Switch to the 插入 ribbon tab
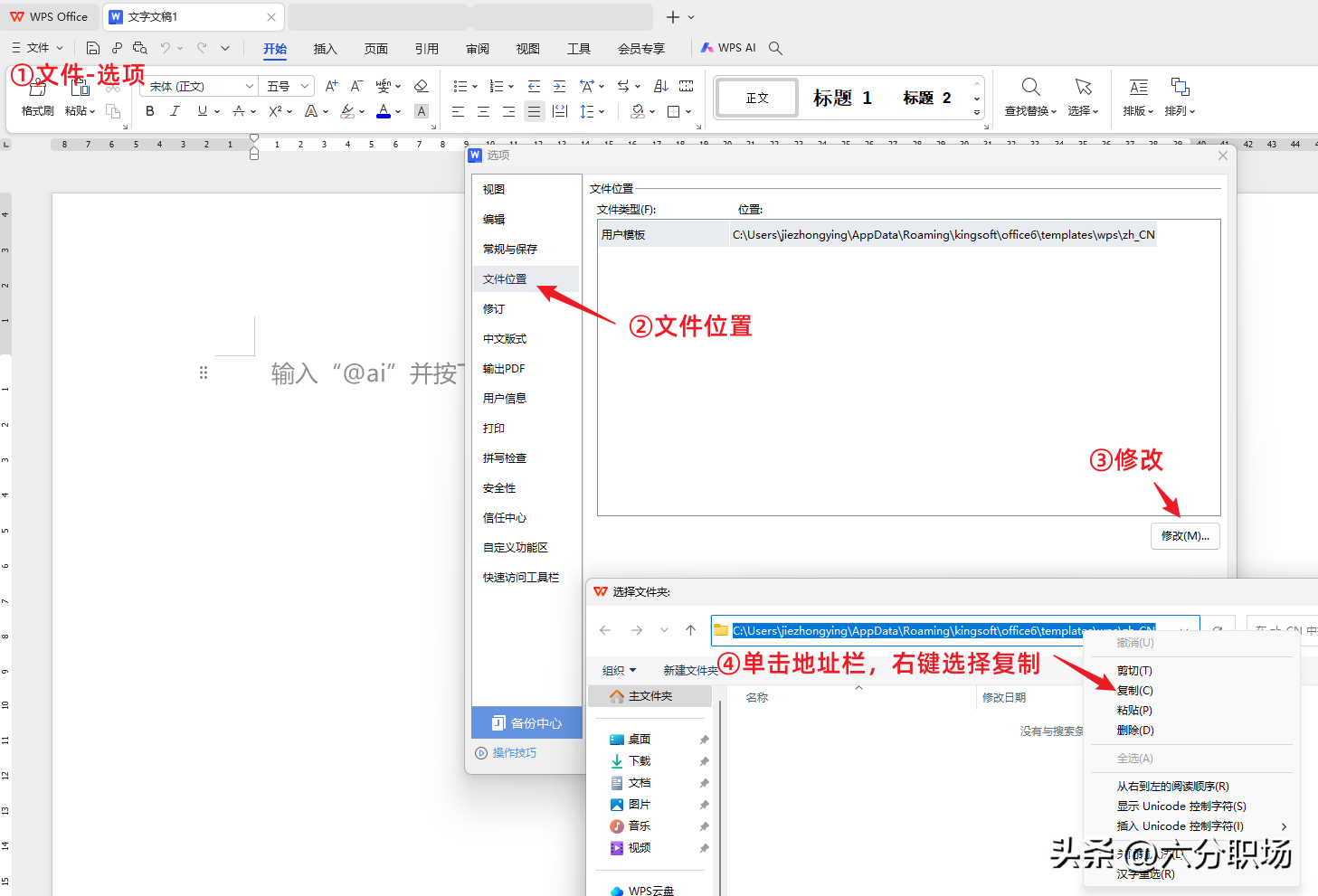Viewport: 1318px width, 896px height. tap(325, 49)
